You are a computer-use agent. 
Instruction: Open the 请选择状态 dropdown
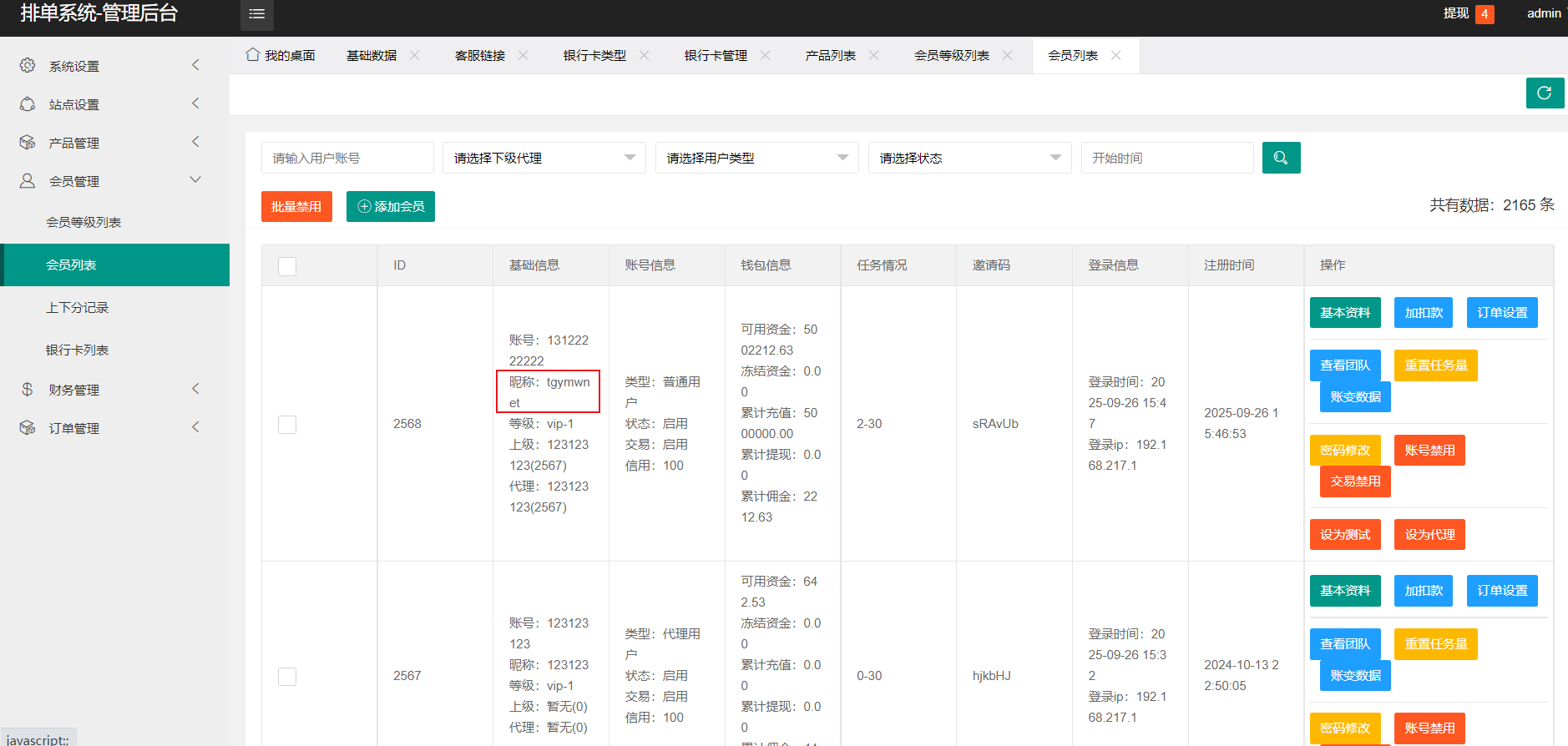click(x=969, y=158)
